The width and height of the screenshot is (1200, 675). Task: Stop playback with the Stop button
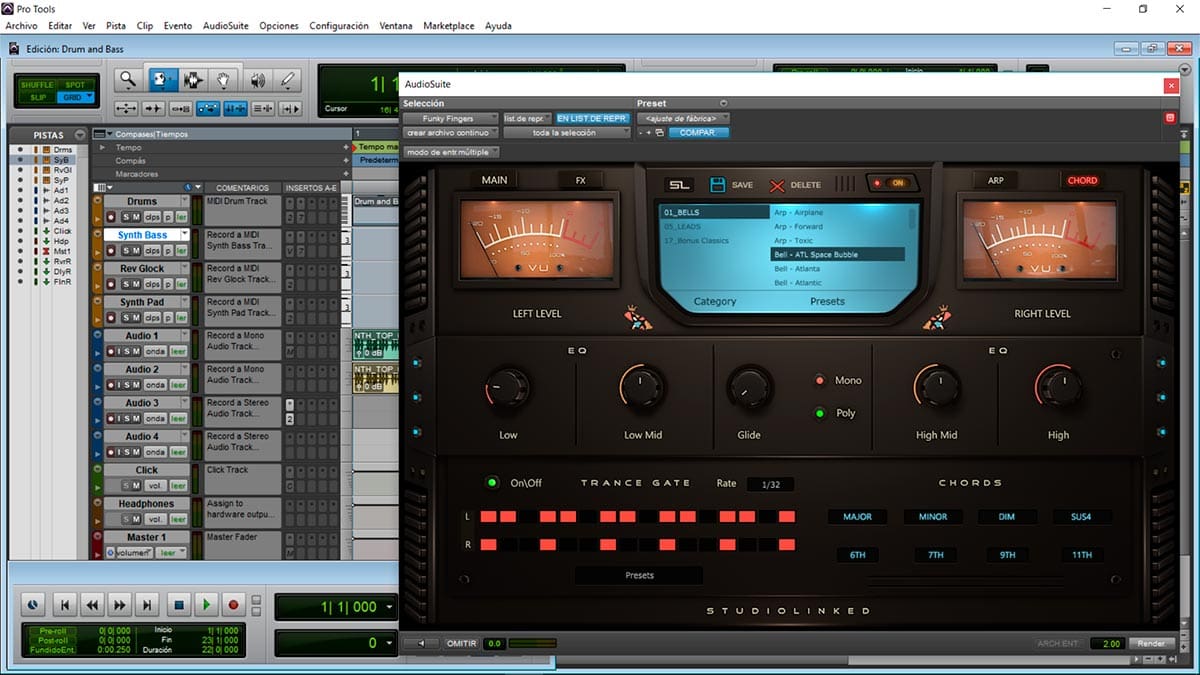pyautogui.click(x=178, y=604)
